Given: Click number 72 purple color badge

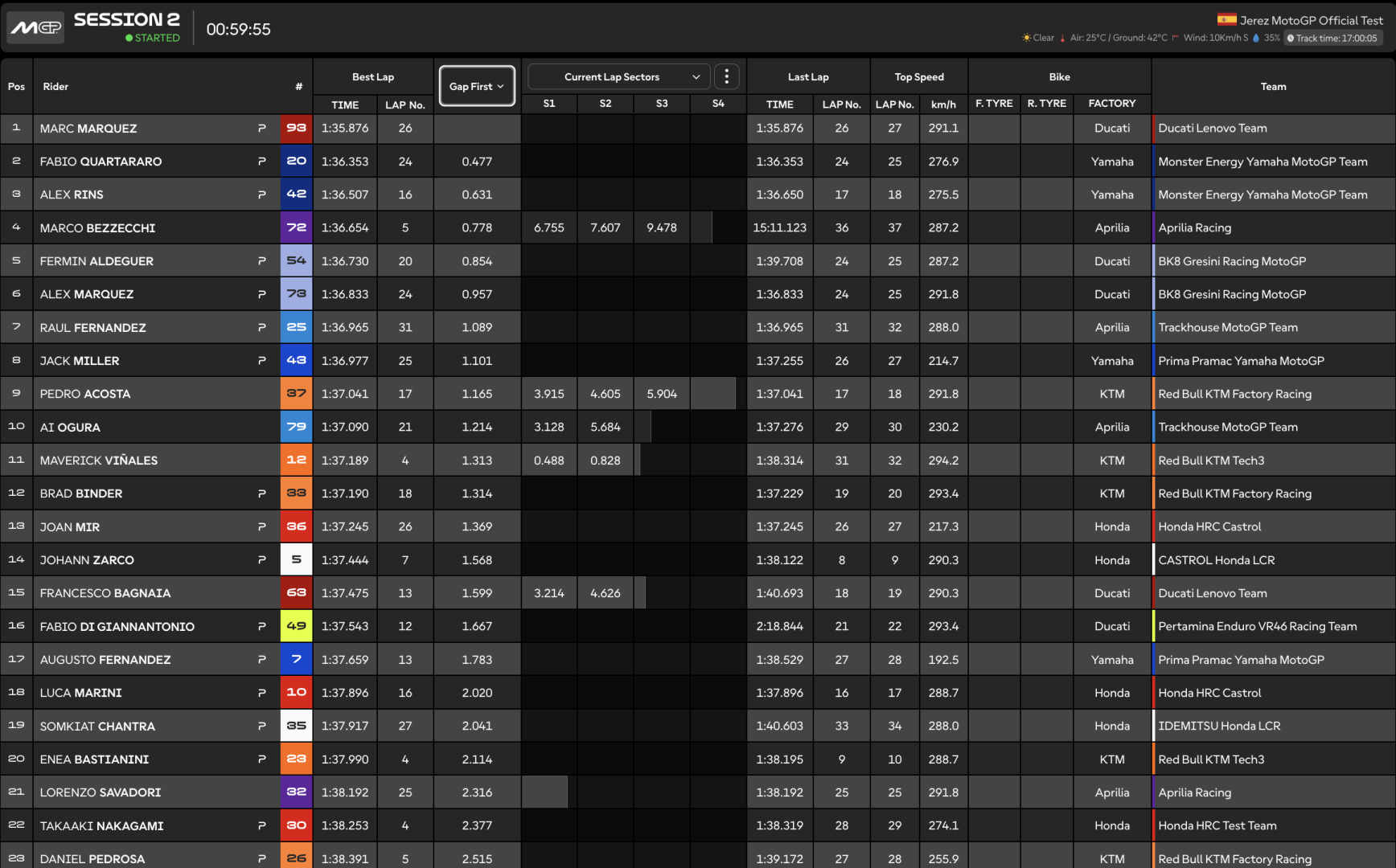Looking at the screenshot, I should pos(296,227).
